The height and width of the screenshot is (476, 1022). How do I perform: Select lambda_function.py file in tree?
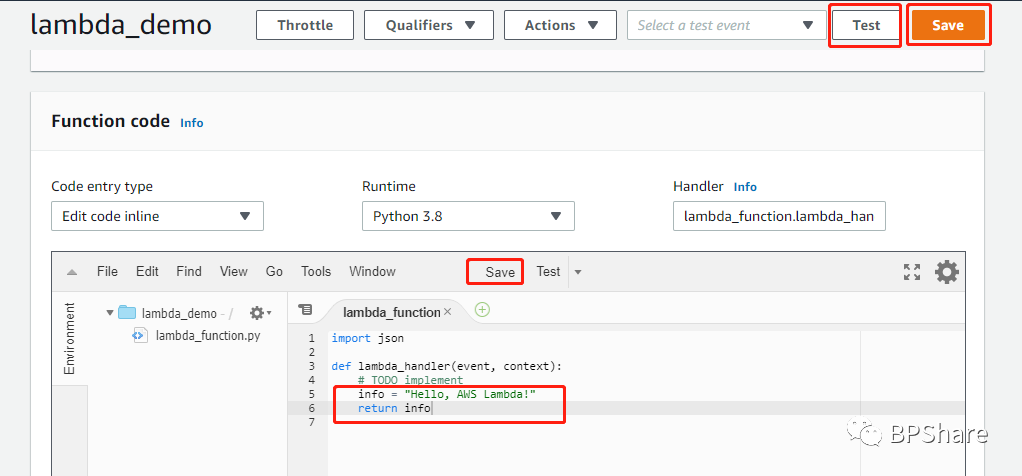point(207,335)
